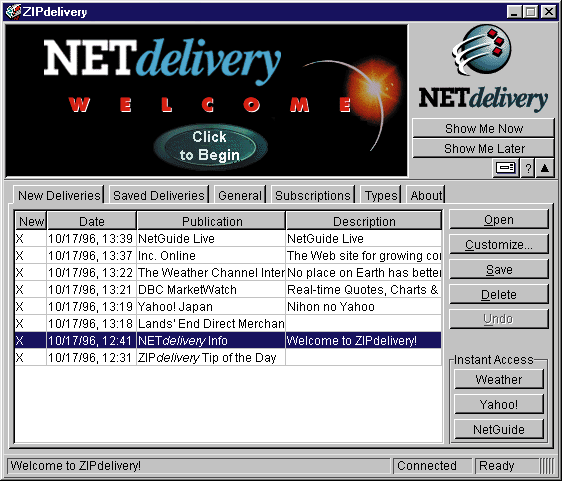This screenshot has width=562, height=481.
Task: Toggle the New X mark for NetGuide Live row
Action: 19,238
